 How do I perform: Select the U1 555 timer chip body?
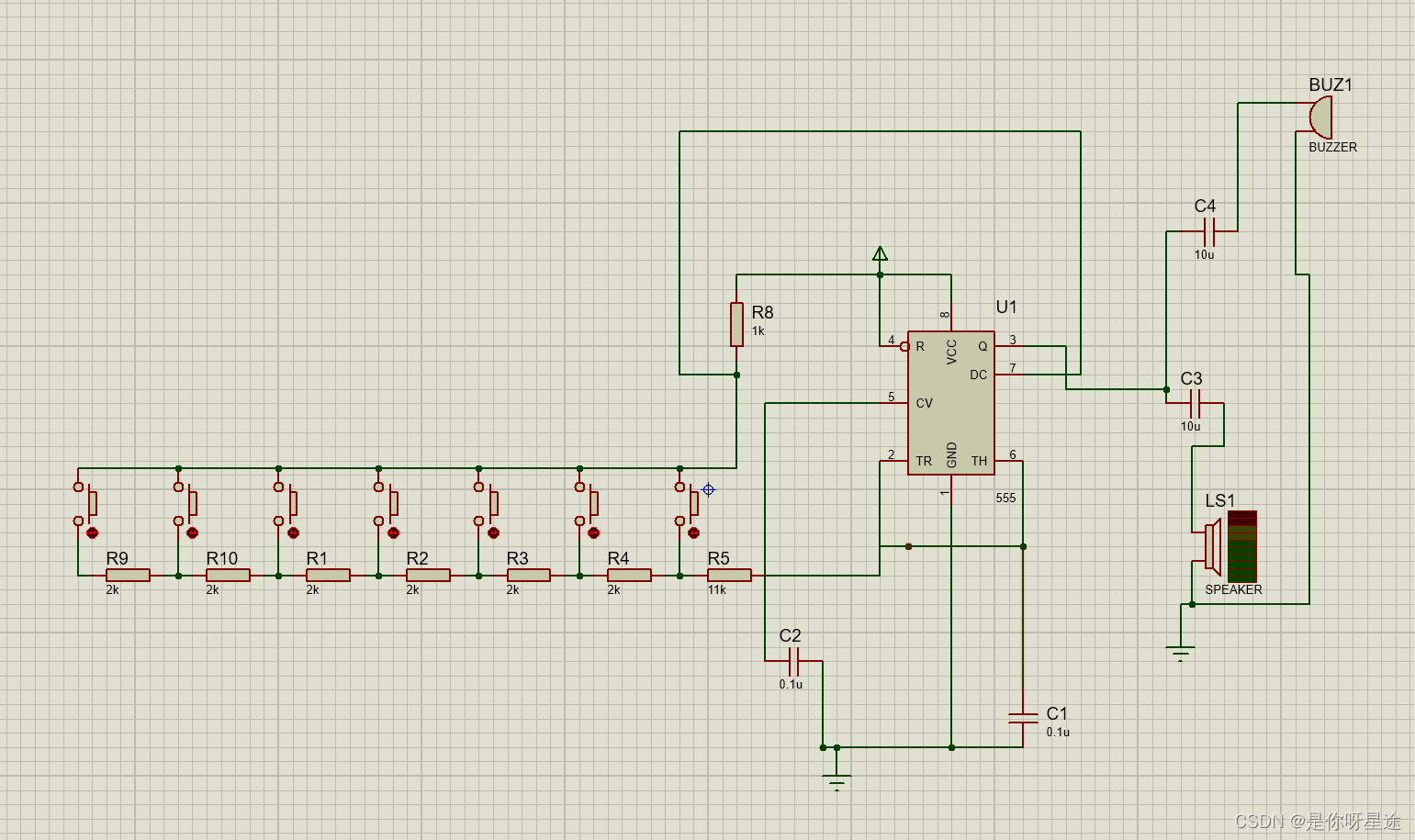[951, 403]
